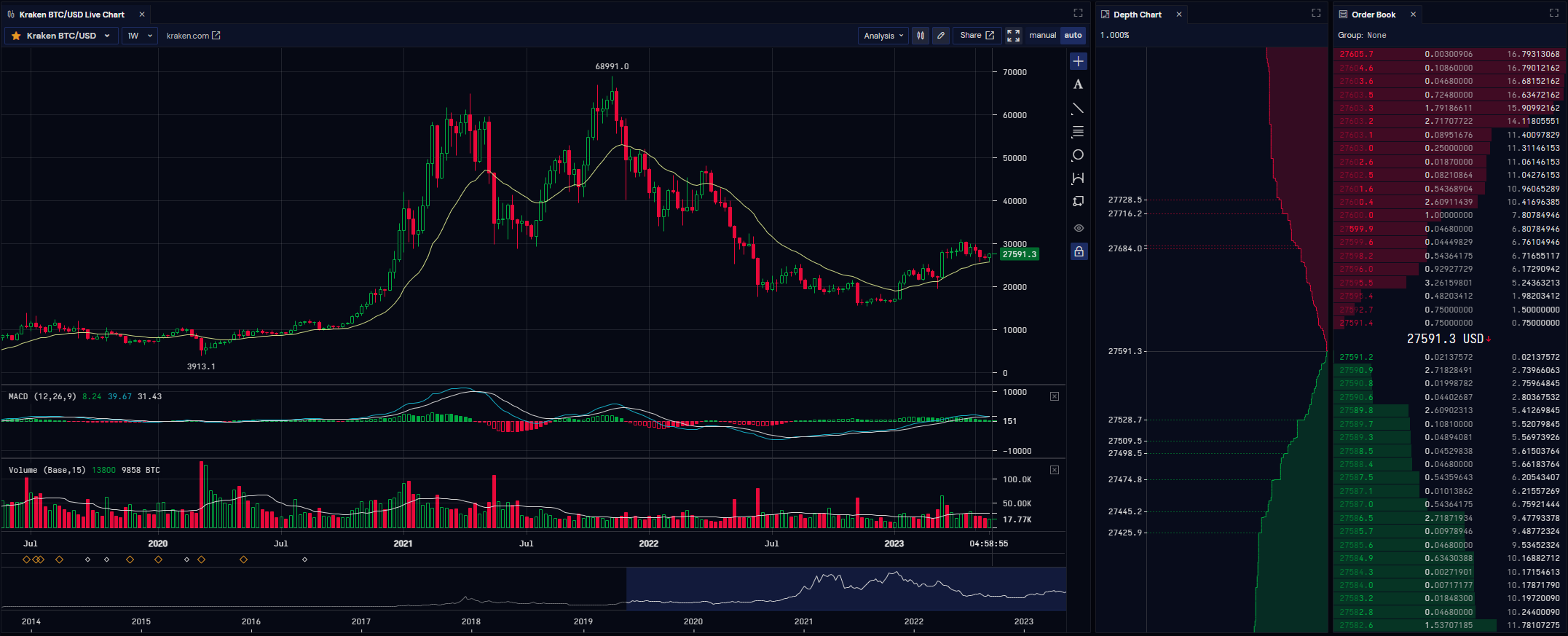The image size is (1568, 636).
Task: Enter fullscreen using the expand arrows icon
Action: click(1013, 36)
